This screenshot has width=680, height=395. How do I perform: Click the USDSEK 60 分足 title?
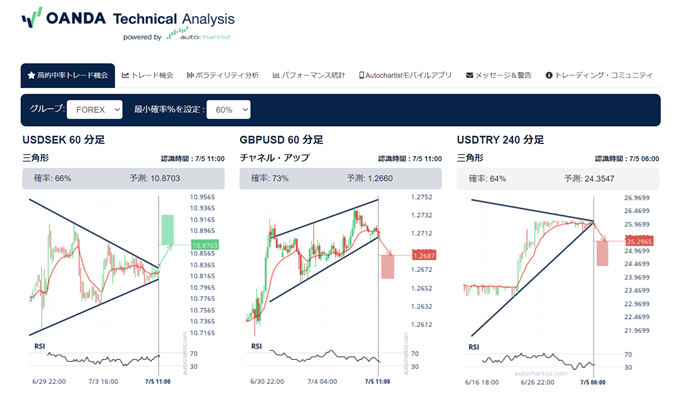(x=64, y=140)
